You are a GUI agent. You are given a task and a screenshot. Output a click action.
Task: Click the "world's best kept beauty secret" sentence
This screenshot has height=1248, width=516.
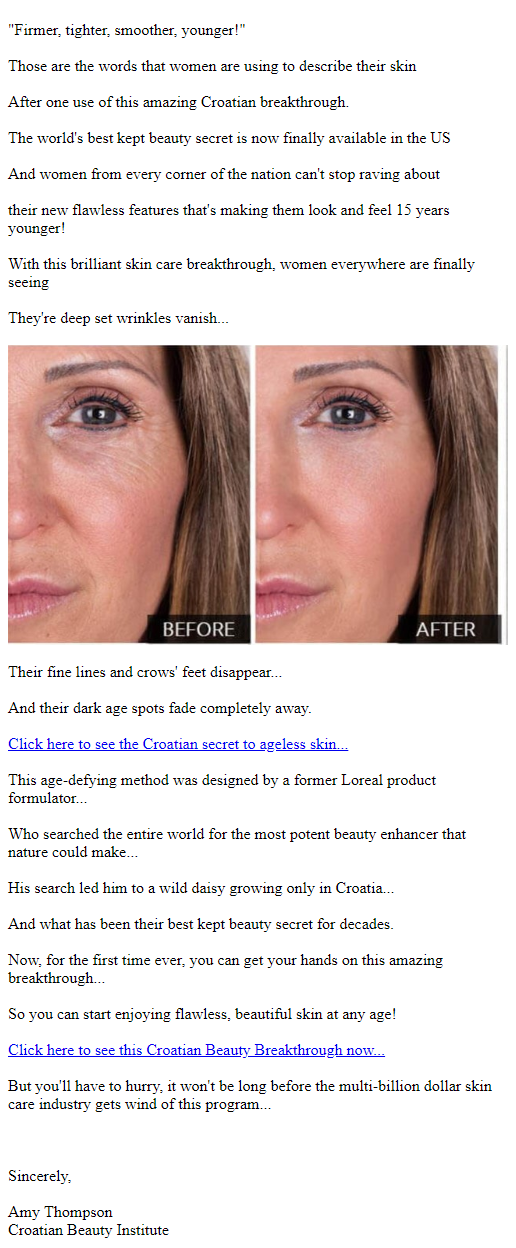point(229,138)
